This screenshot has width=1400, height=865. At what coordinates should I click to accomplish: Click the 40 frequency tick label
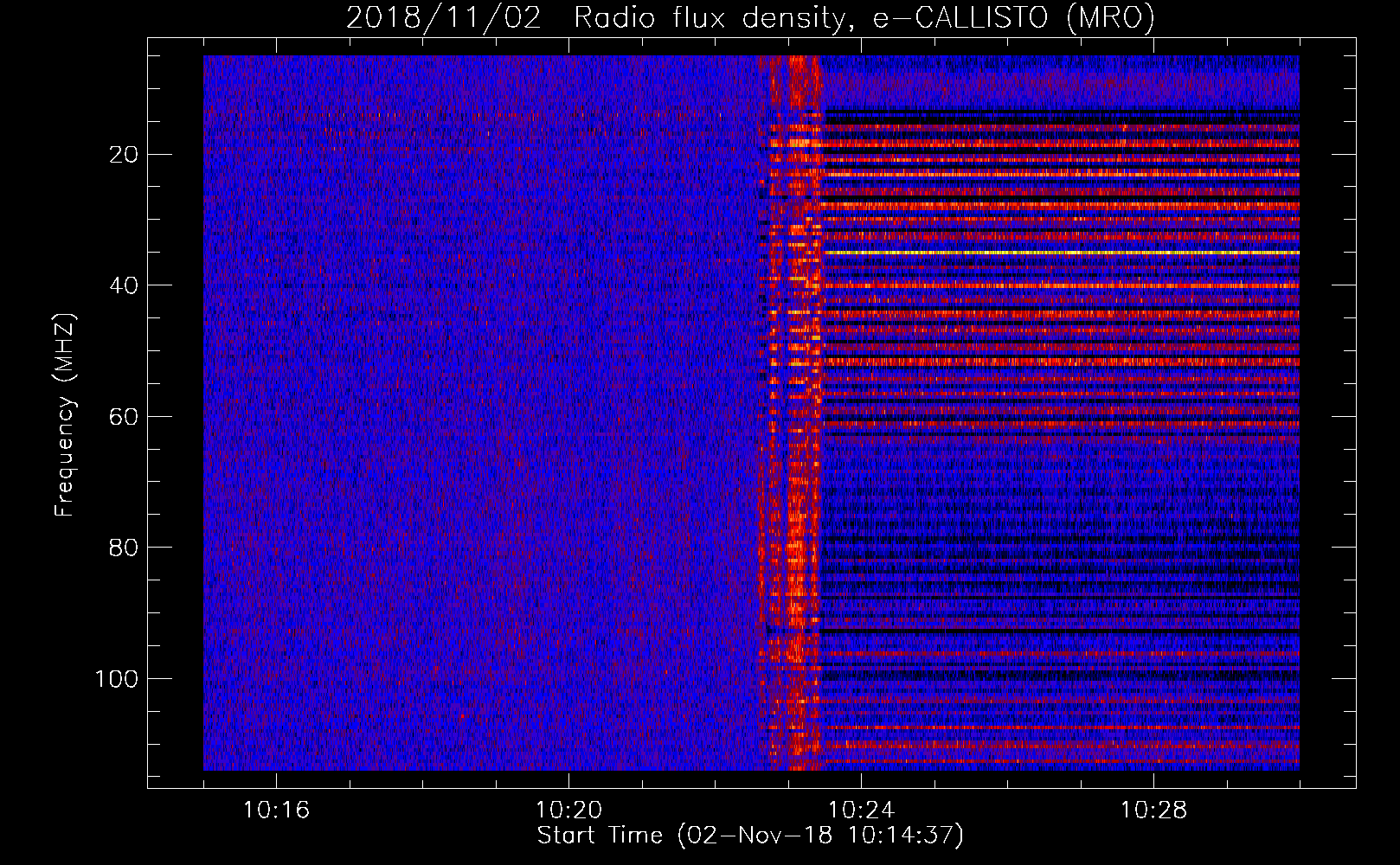(125, 285)
